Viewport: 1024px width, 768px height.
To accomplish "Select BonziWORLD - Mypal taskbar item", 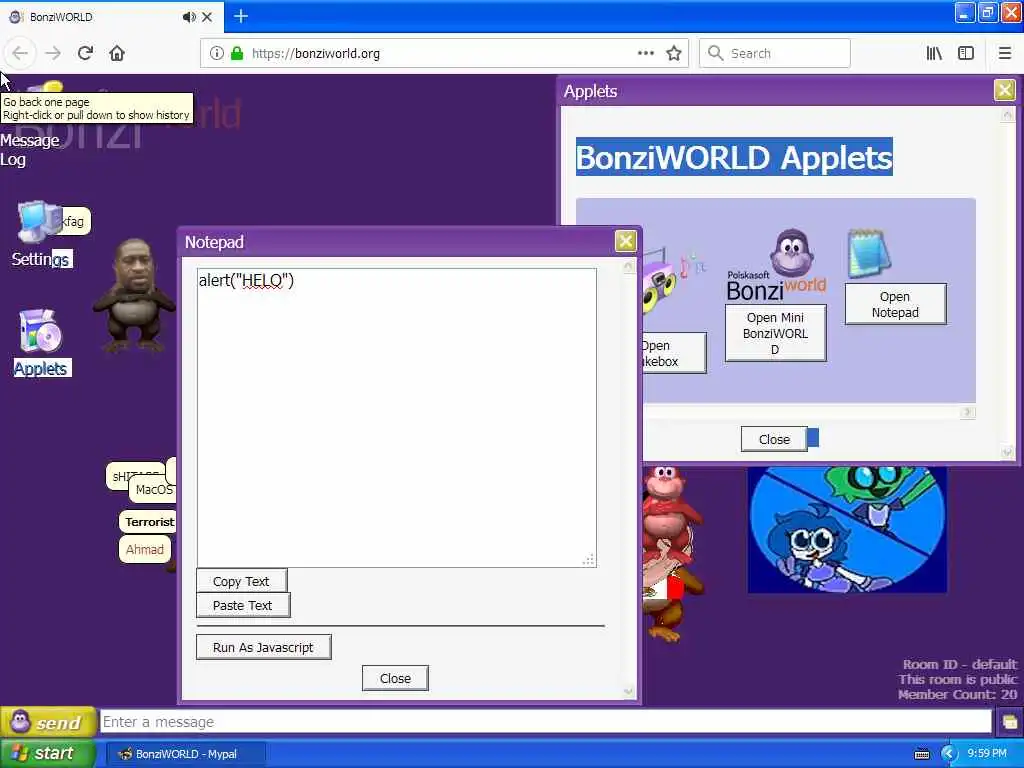I will 185,754.
